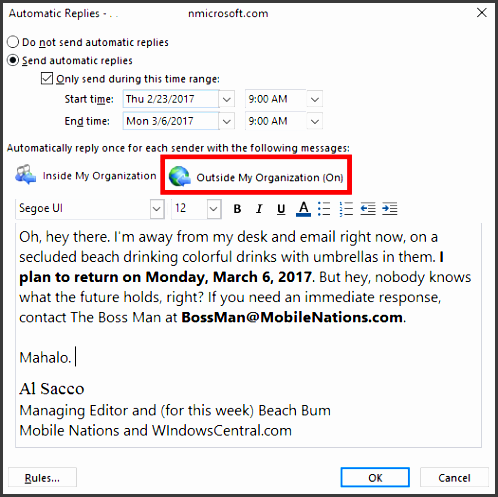This screenshot has height=497, width=498.
Task: Open the Start time date picker dropdown
Action: [x=227, y=99]
